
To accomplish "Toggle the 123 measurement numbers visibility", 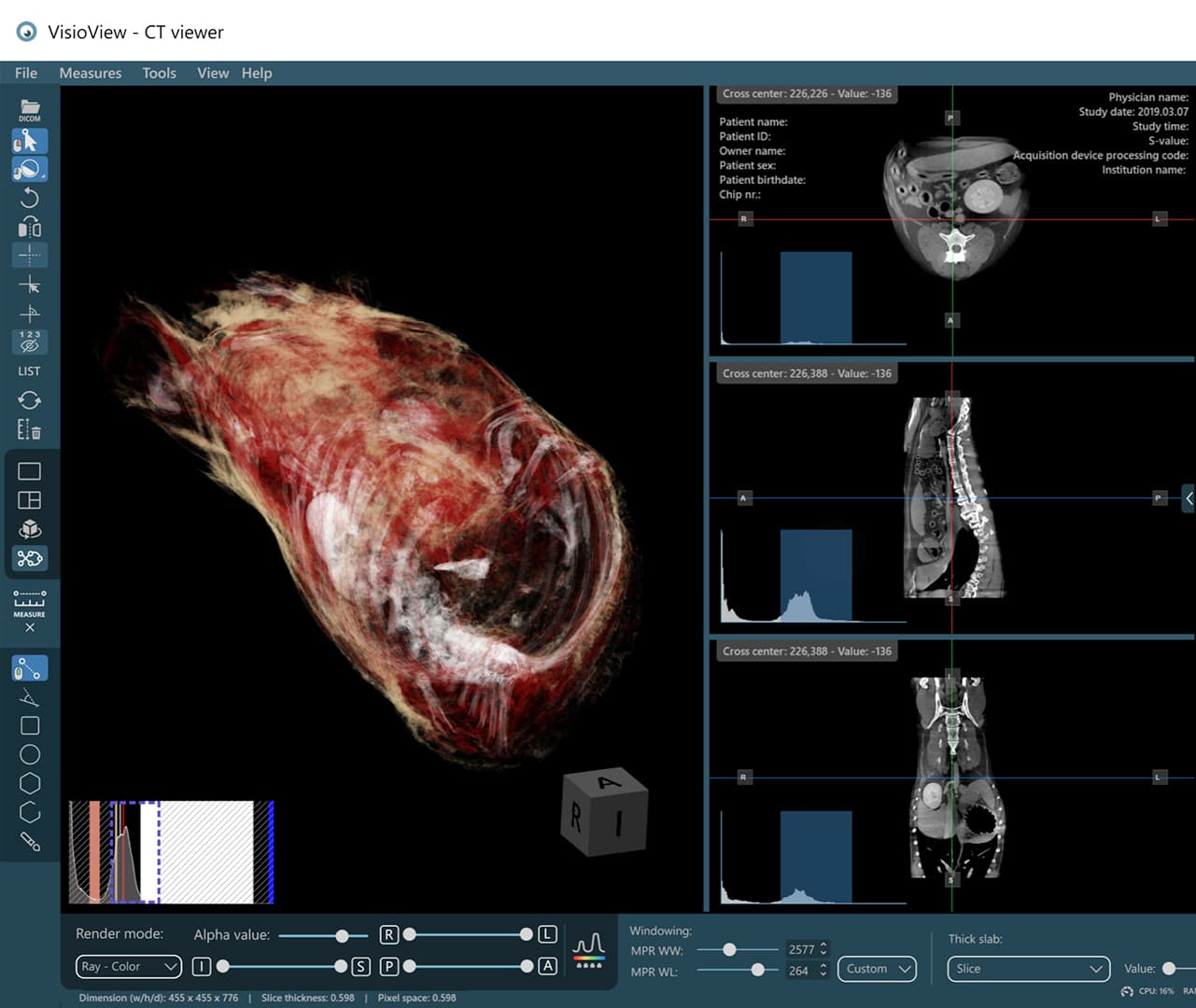I will [x=30, y=342].
